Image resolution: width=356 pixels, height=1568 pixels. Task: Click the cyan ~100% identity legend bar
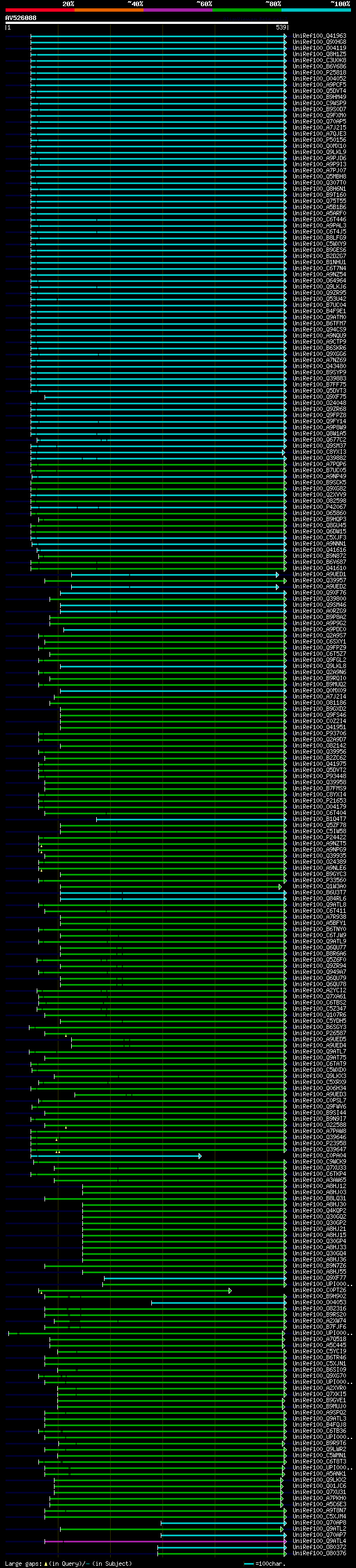point(317,10)
